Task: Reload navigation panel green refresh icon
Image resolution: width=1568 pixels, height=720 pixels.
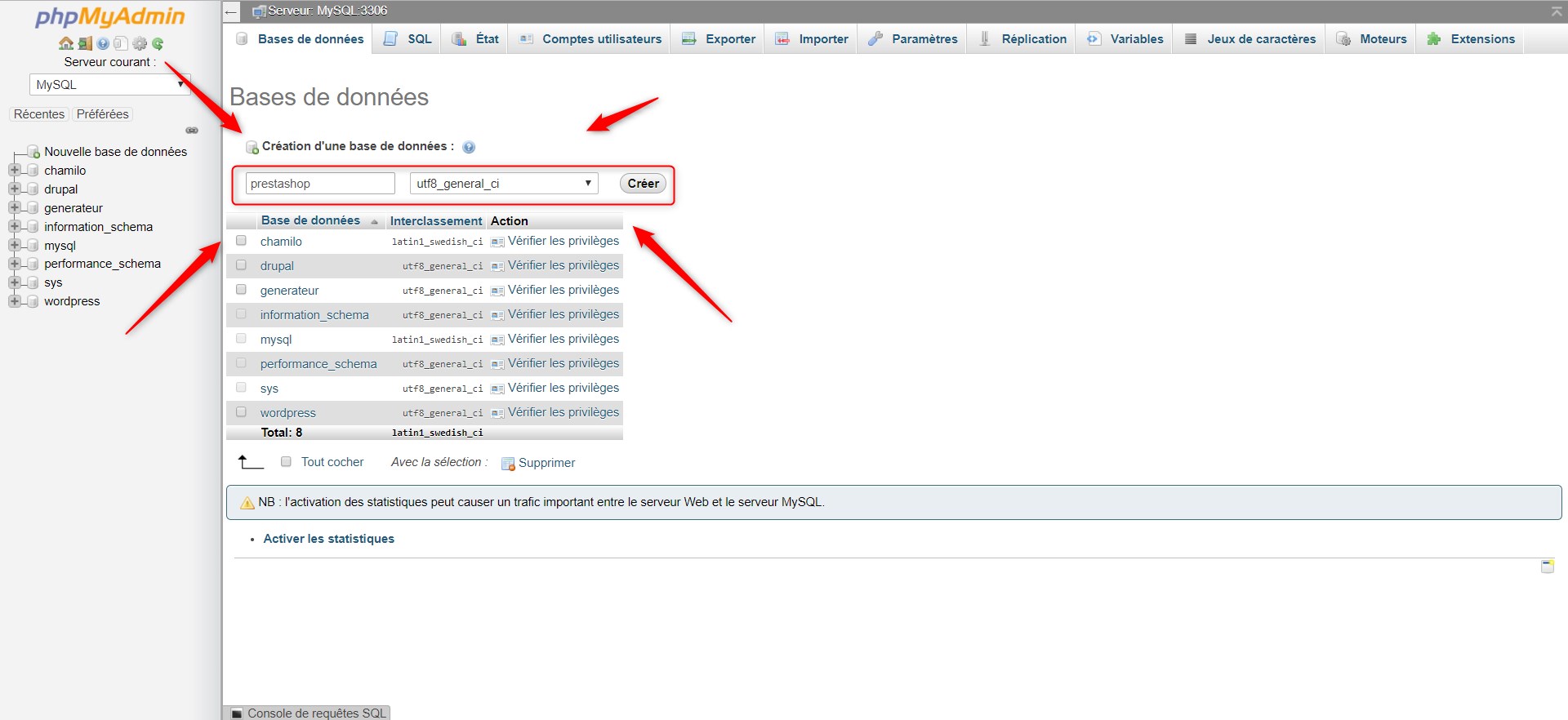Action: 158,43
